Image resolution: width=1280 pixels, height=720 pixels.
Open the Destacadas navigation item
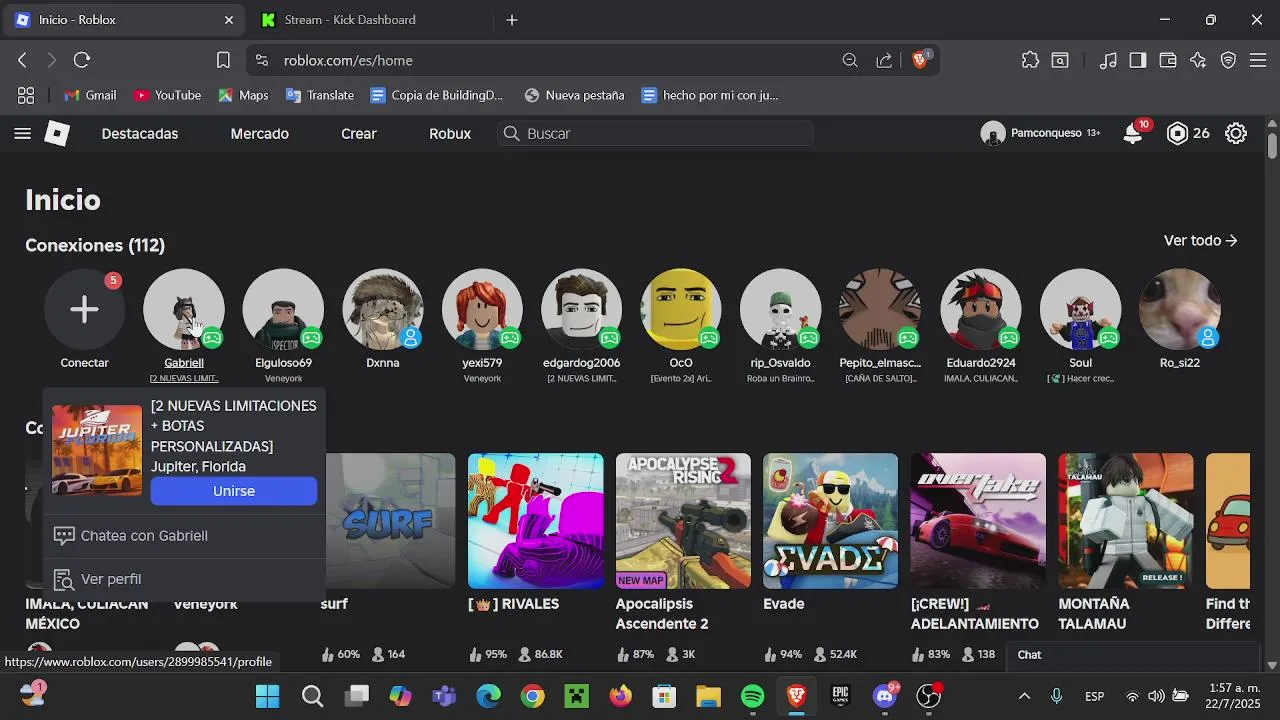(x=140, y=133)
